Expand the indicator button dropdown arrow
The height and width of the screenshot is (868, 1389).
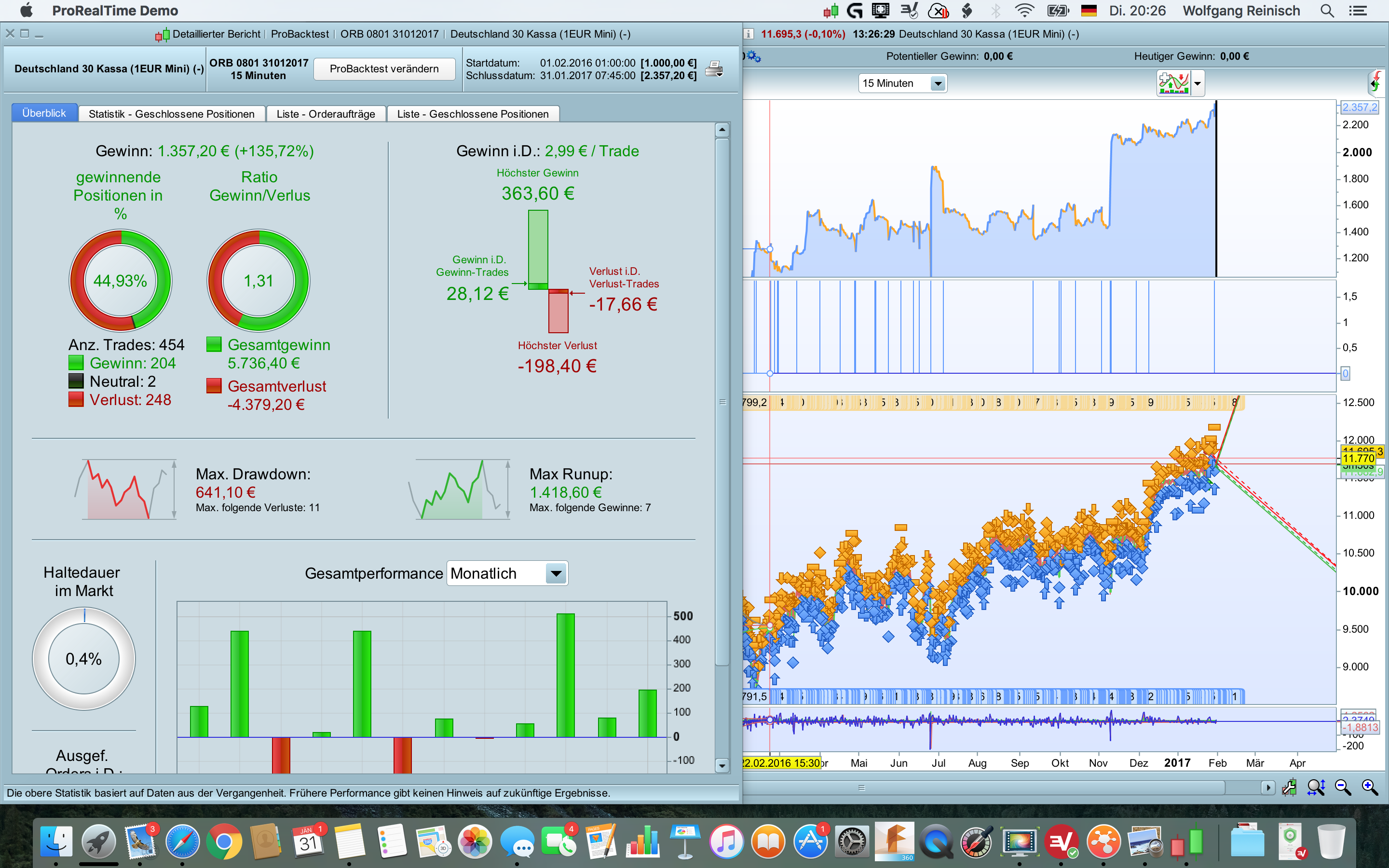(1198, 83)
